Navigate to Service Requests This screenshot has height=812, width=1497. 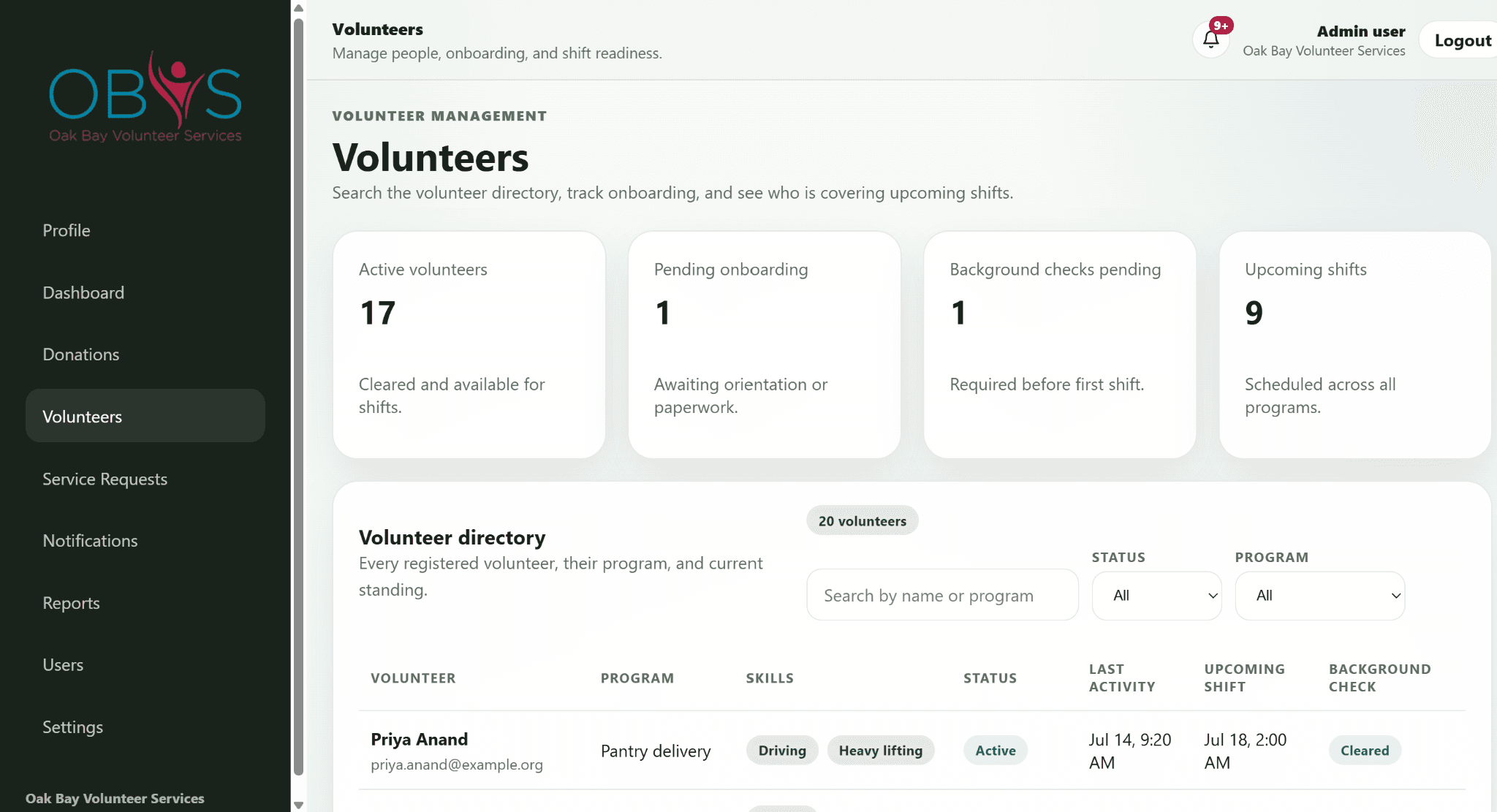145,479
